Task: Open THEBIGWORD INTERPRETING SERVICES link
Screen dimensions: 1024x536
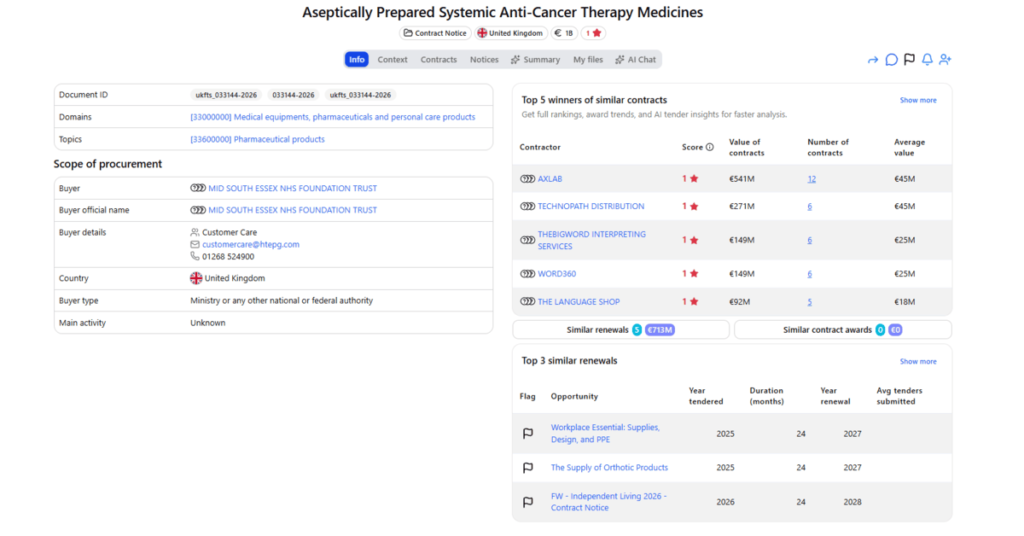Action: click(592, 240)
